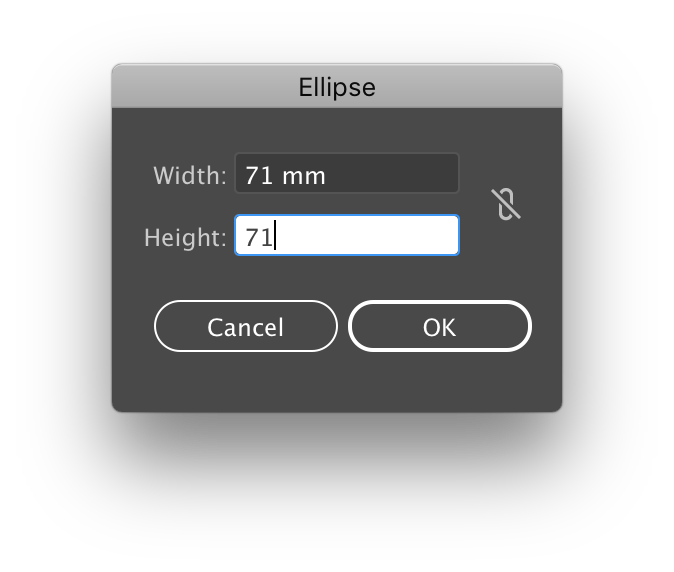This screenshot has width=674, height=572.
Task: Click the empty right side of Width field
Action: tap(391, 174)
